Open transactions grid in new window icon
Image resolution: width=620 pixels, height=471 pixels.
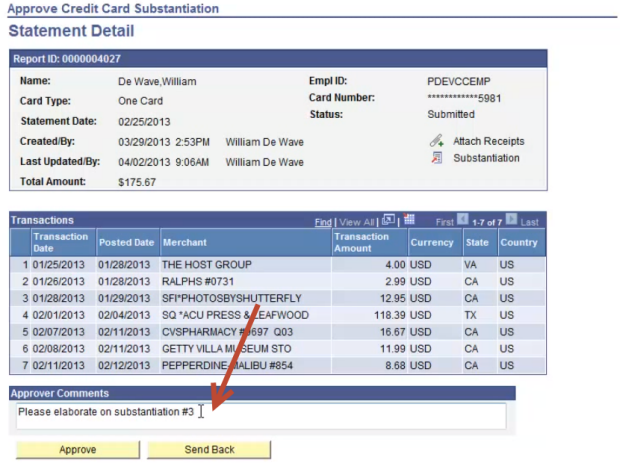coord(389,220)
